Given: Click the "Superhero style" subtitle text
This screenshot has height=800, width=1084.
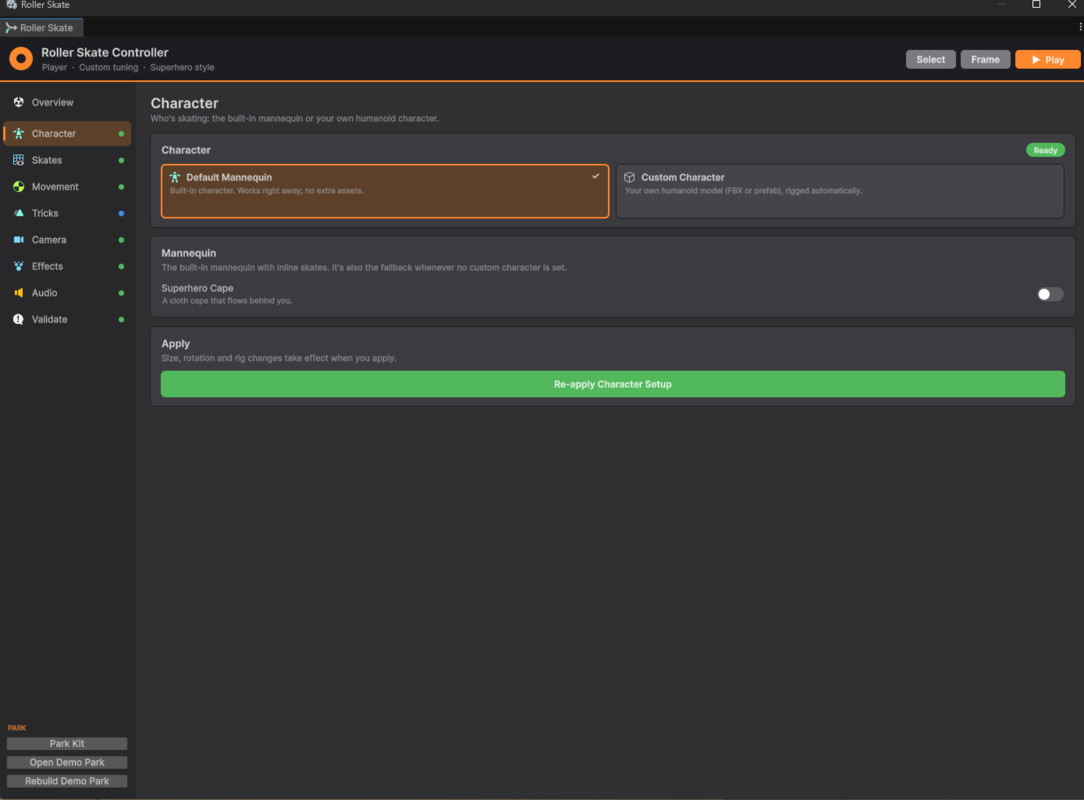Looking at the screenshot, I should (x=182, y=68).
